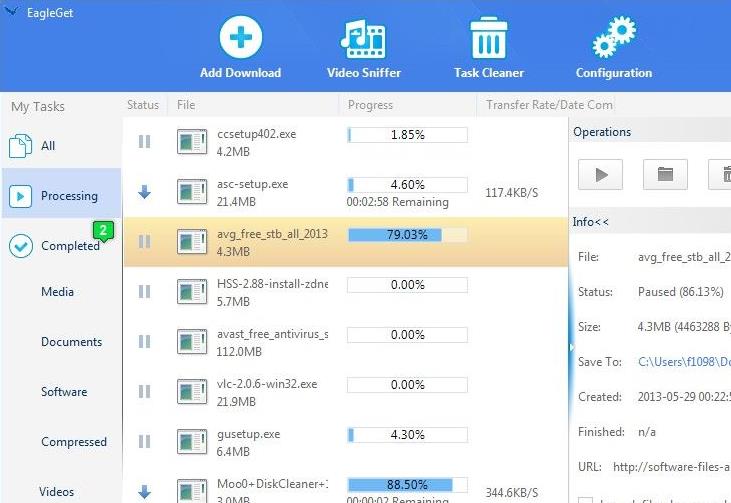This screenshot has height=503, width=731.
Task: Click the side panel collapse arrow
Action: (571, 347)
